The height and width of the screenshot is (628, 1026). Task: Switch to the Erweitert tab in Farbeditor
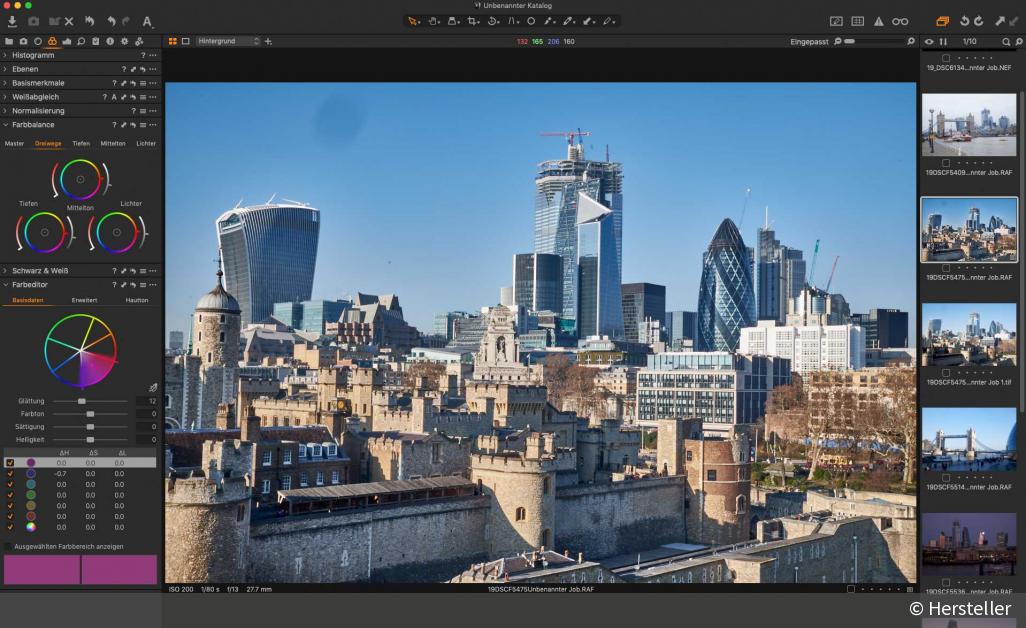click(84, 300)
